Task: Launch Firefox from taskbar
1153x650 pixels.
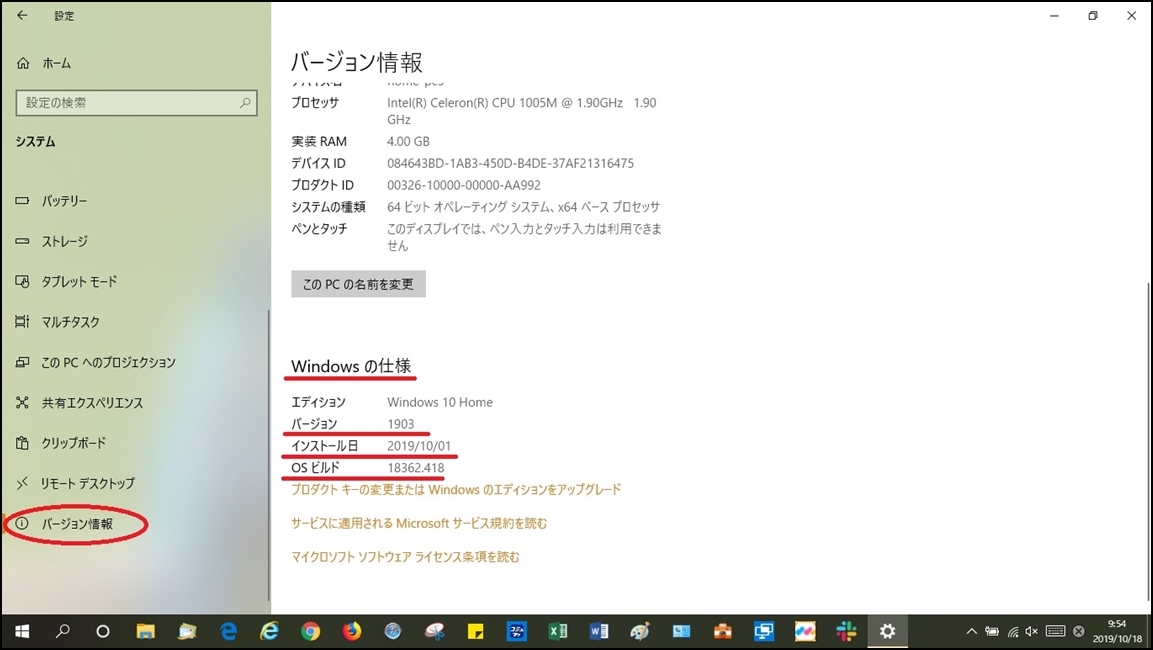Action: tap(351, 631)
